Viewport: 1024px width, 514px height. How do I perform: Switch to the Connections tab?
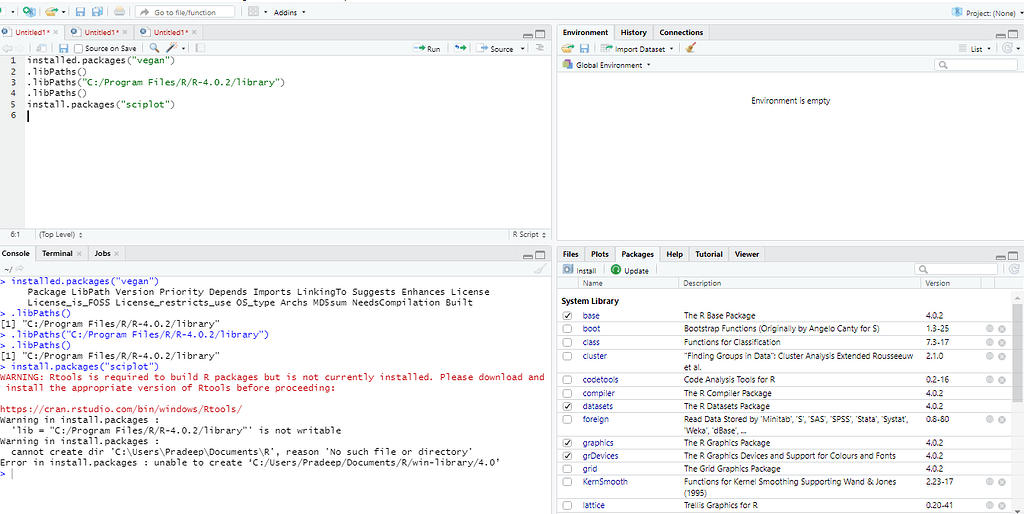coord(681,32)
